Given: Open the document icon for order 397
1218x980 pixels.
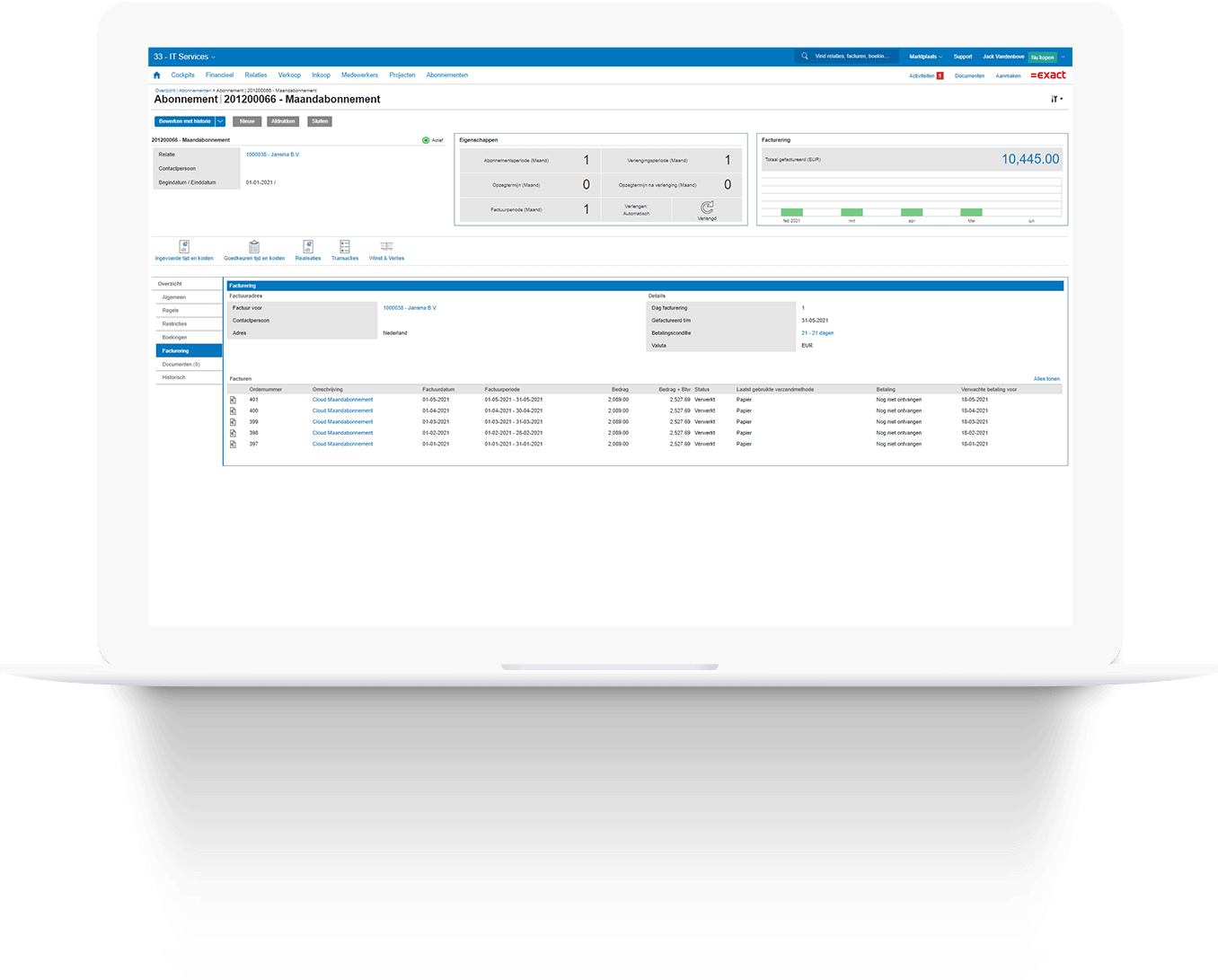Looking at the screenshot, I should [233, 444].
